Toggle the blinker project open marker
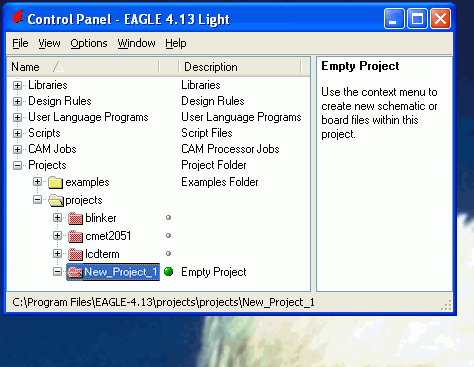This screenshot has height=367, width=474. [168, 218]
